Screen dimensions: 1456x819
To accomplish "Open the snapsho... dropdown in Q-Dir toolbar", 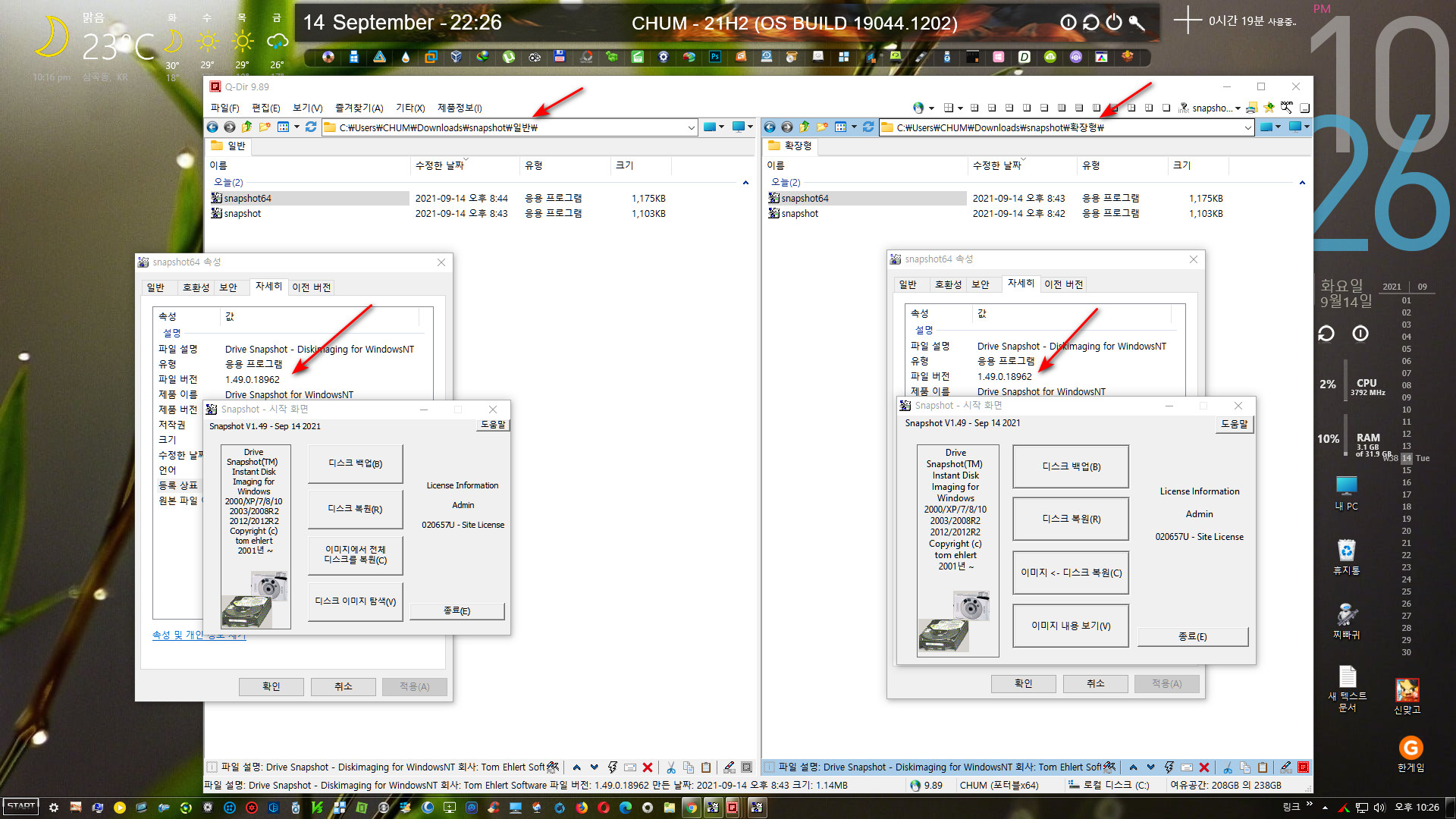I will coord(1238,108).
